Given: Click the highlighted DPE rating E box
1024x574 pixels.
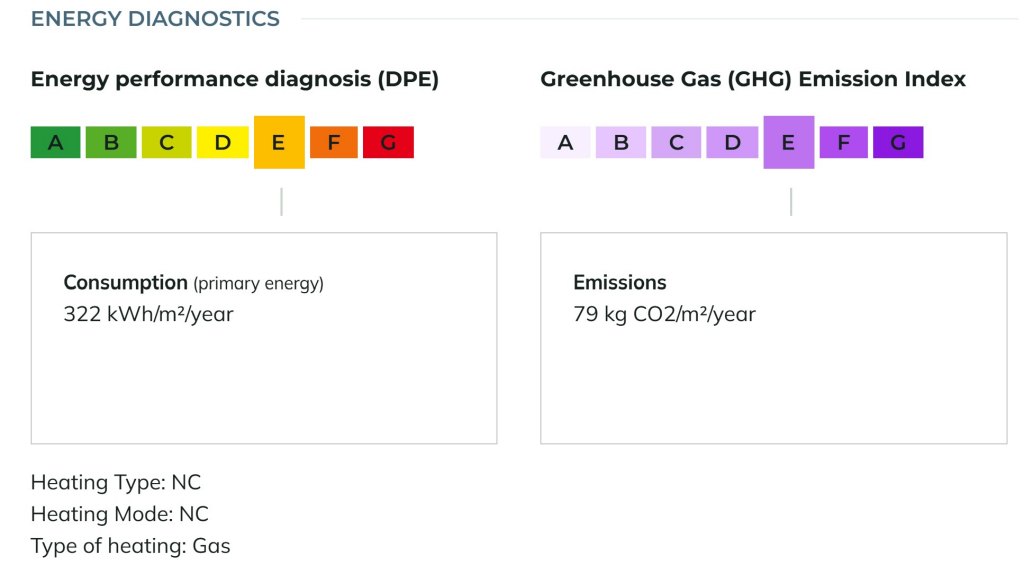Looking at the screenshot, I should coord(279,142).
